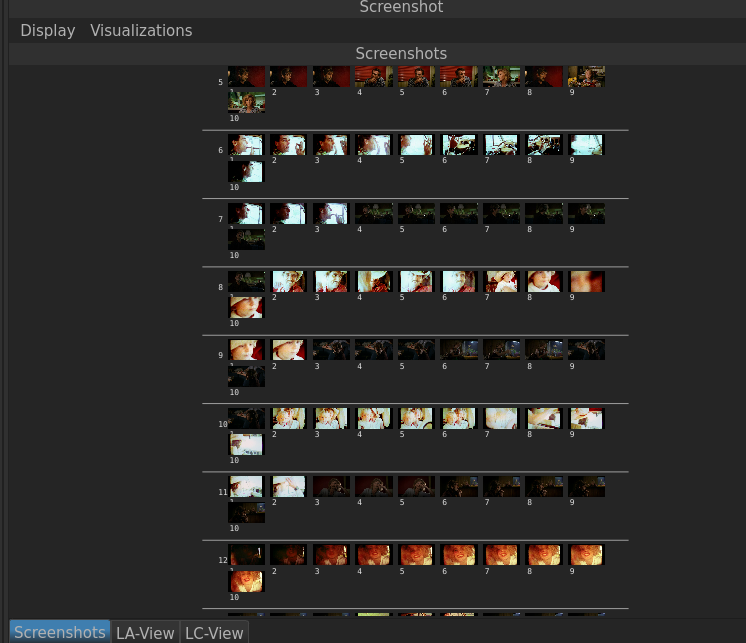Select screenshot 6 in segment 12

point(459,555)
